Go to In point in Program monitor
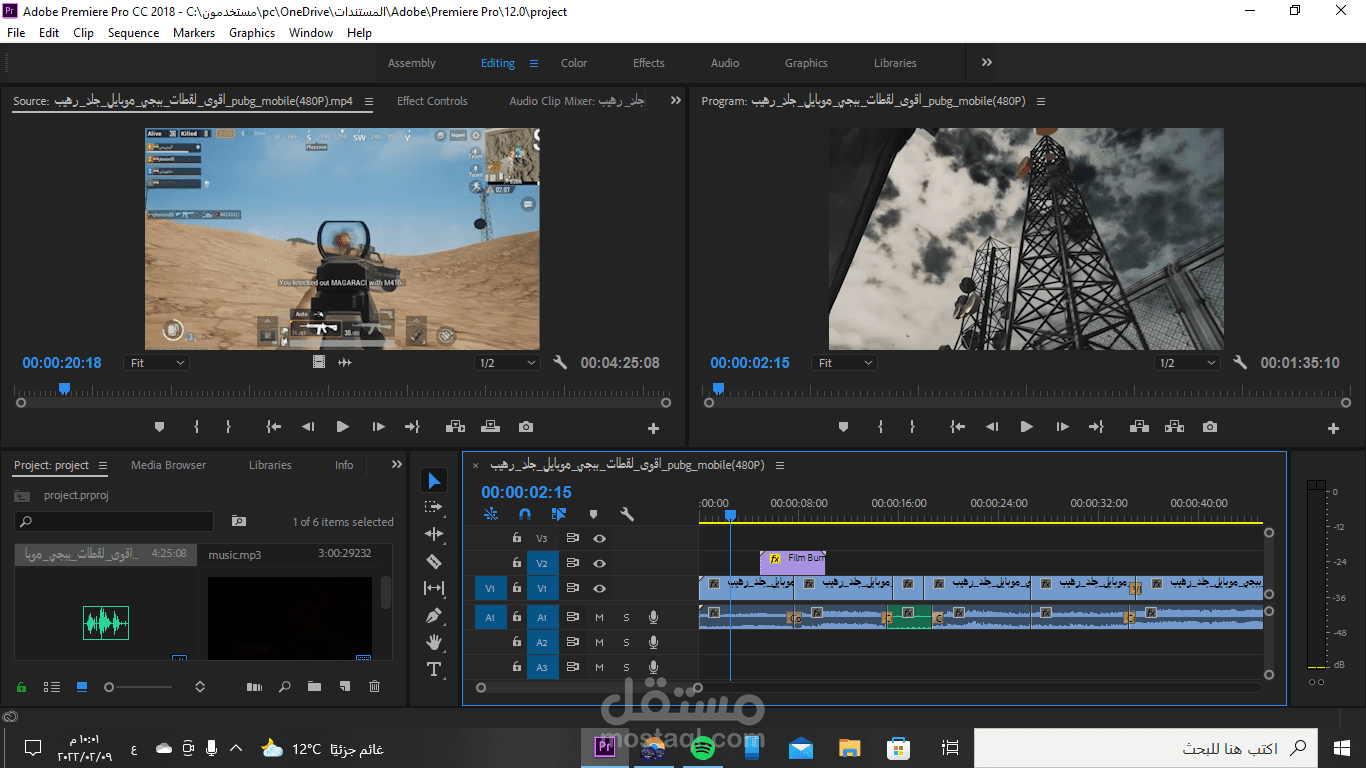Screen dimensions: 1366x768 point(958,427)
